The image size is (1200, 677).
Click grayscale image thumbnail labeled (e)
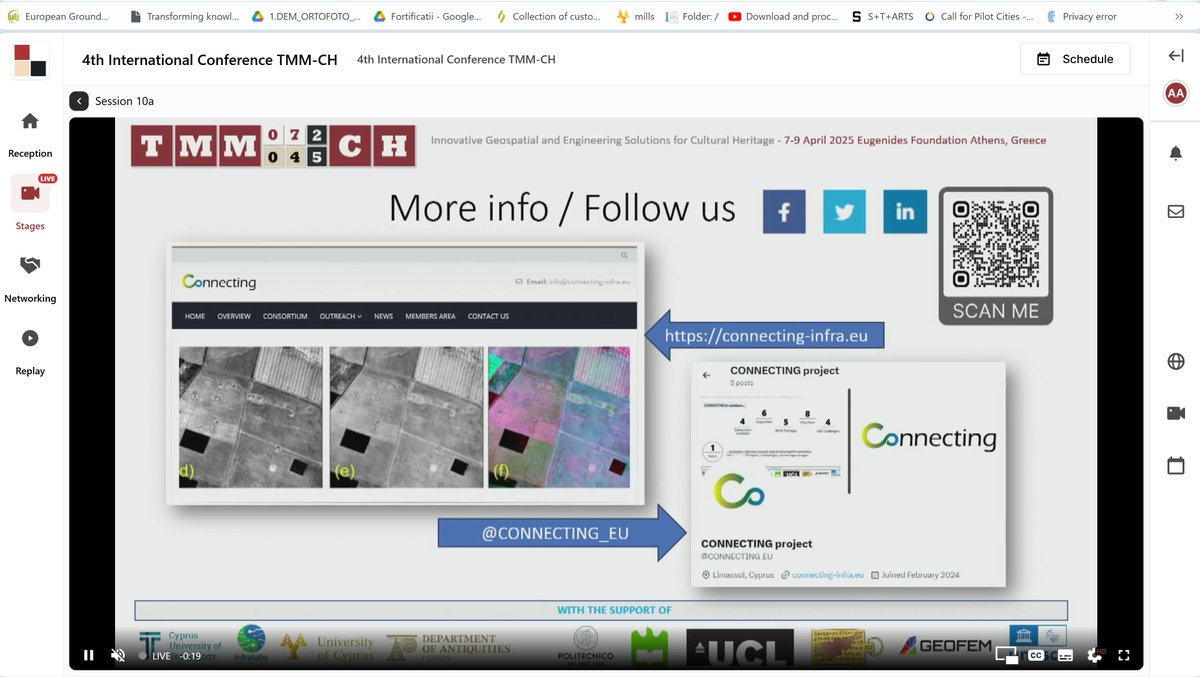tap(405, 417)
